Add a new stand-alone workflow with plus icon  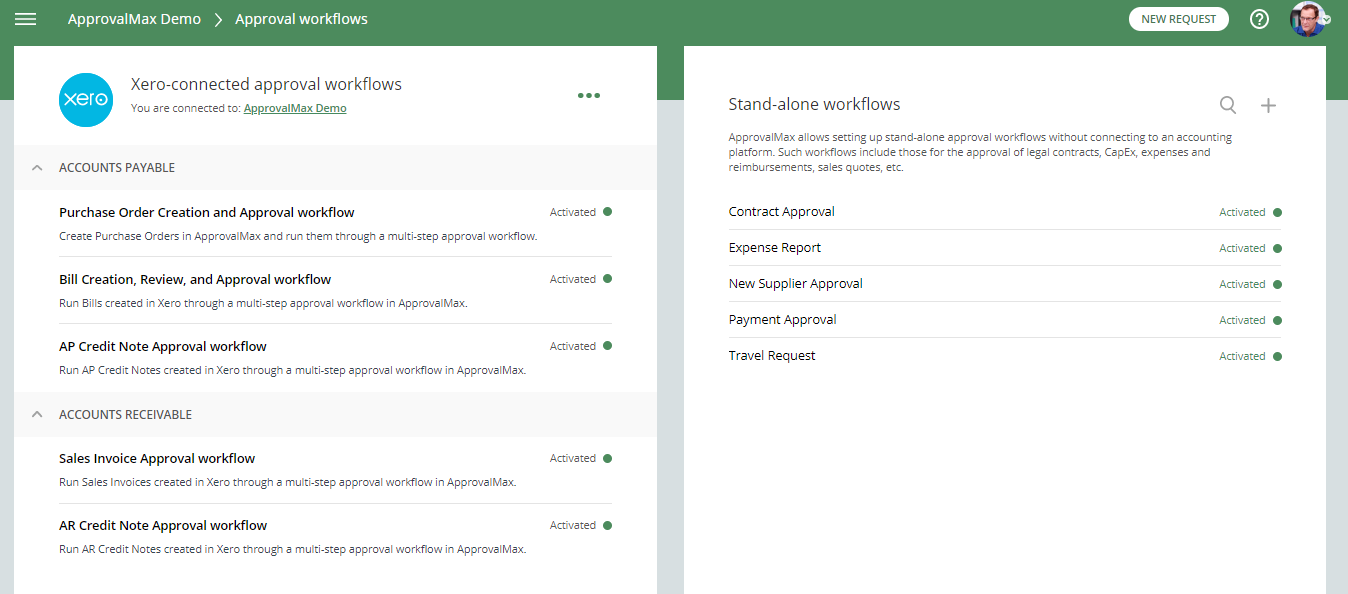click(1268, 105)
